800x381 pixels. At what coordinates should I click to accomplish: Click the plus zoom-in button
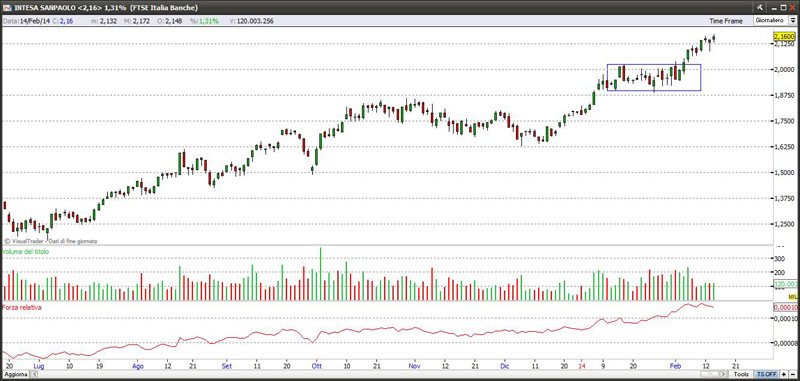(784, 374)
